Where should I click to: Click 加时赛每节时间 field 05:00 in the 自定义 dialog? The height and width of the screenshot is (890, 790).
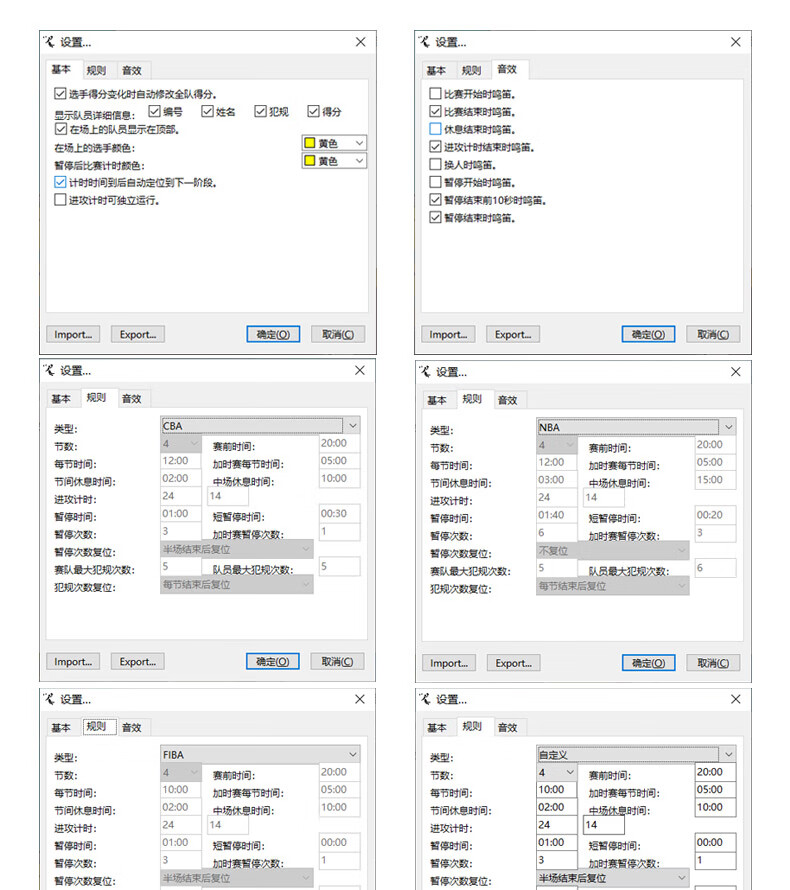[716, 790]
